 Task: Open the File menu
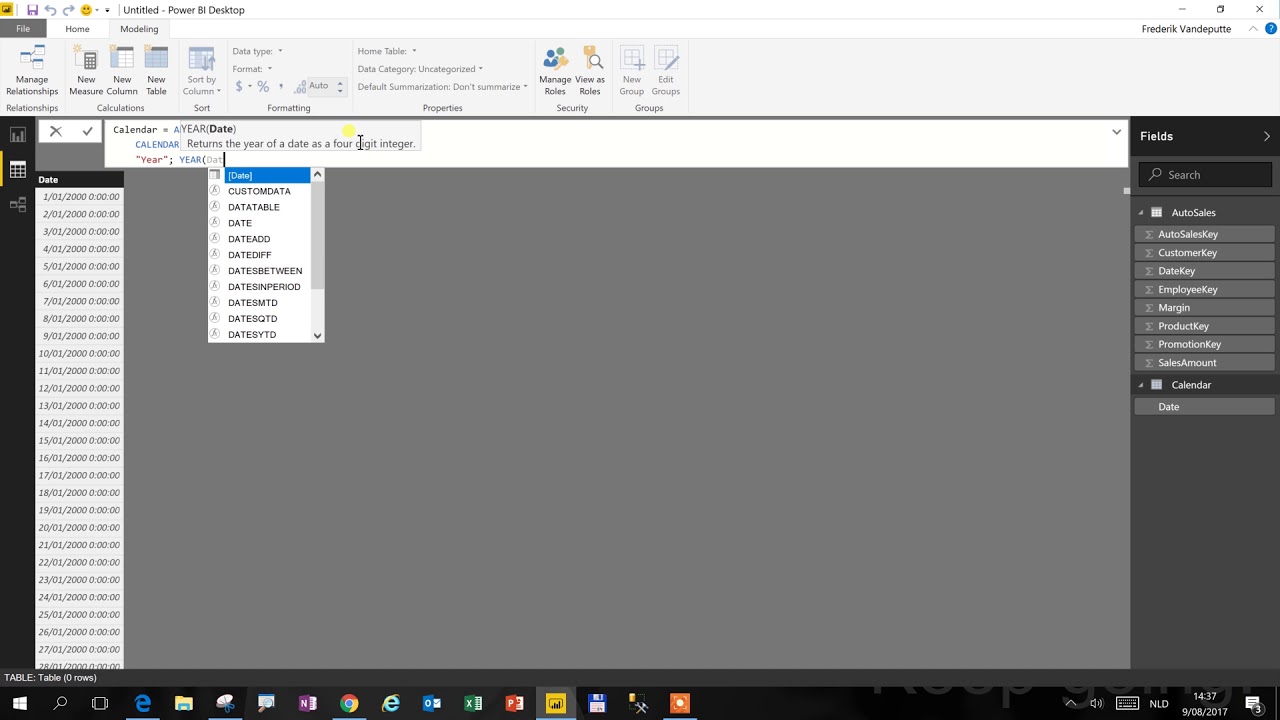click(x=22, y=29)
